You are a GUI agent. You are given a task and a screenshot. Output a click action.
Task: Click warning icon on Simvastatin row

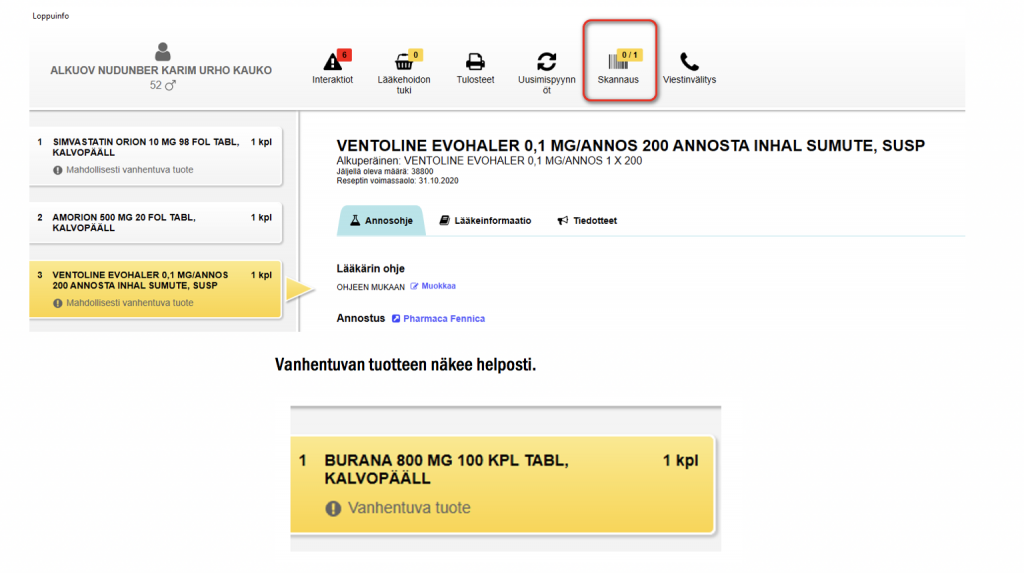coord(57,170)
